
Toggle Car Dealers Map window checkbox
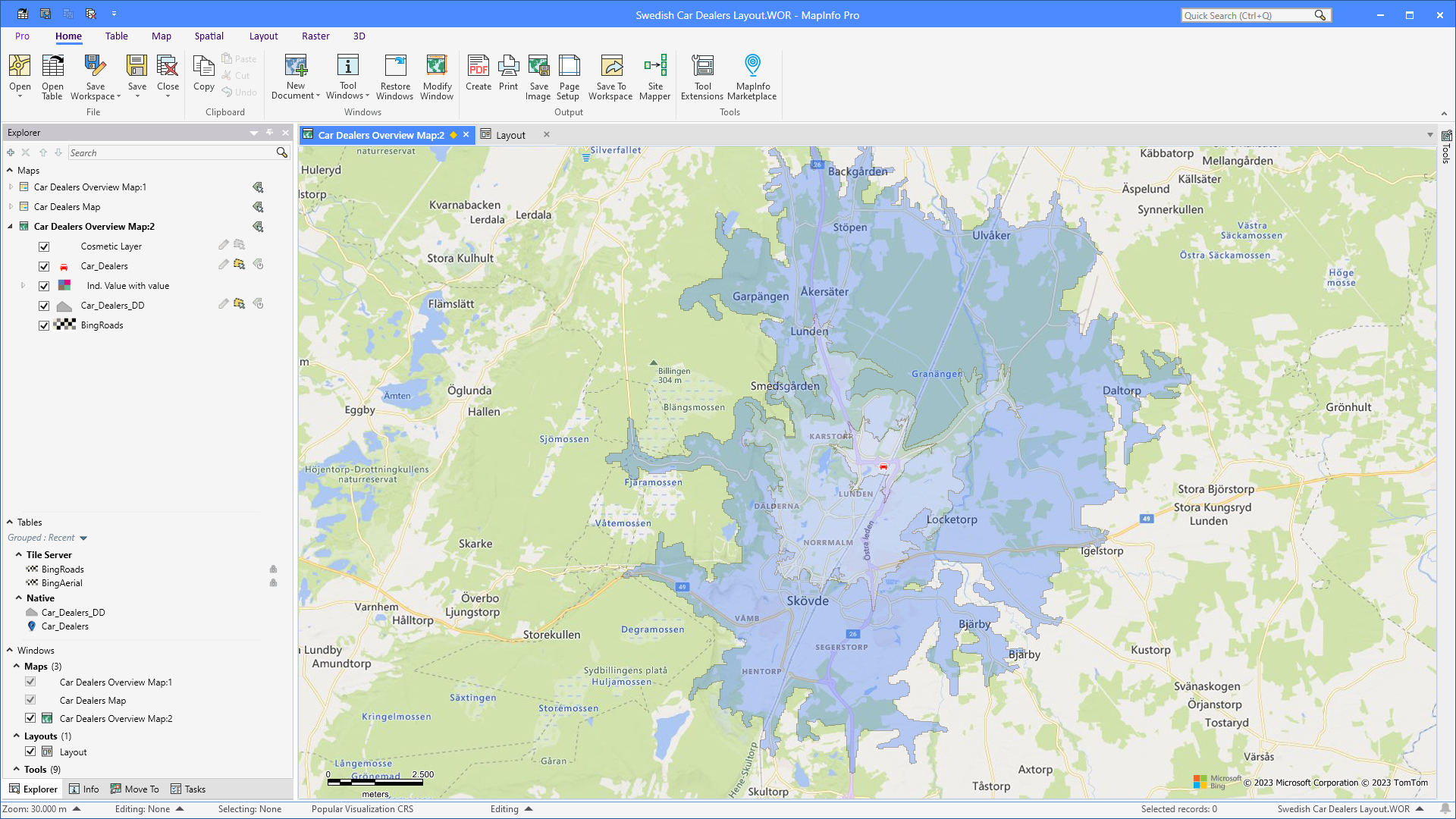(x=30, y=700)
